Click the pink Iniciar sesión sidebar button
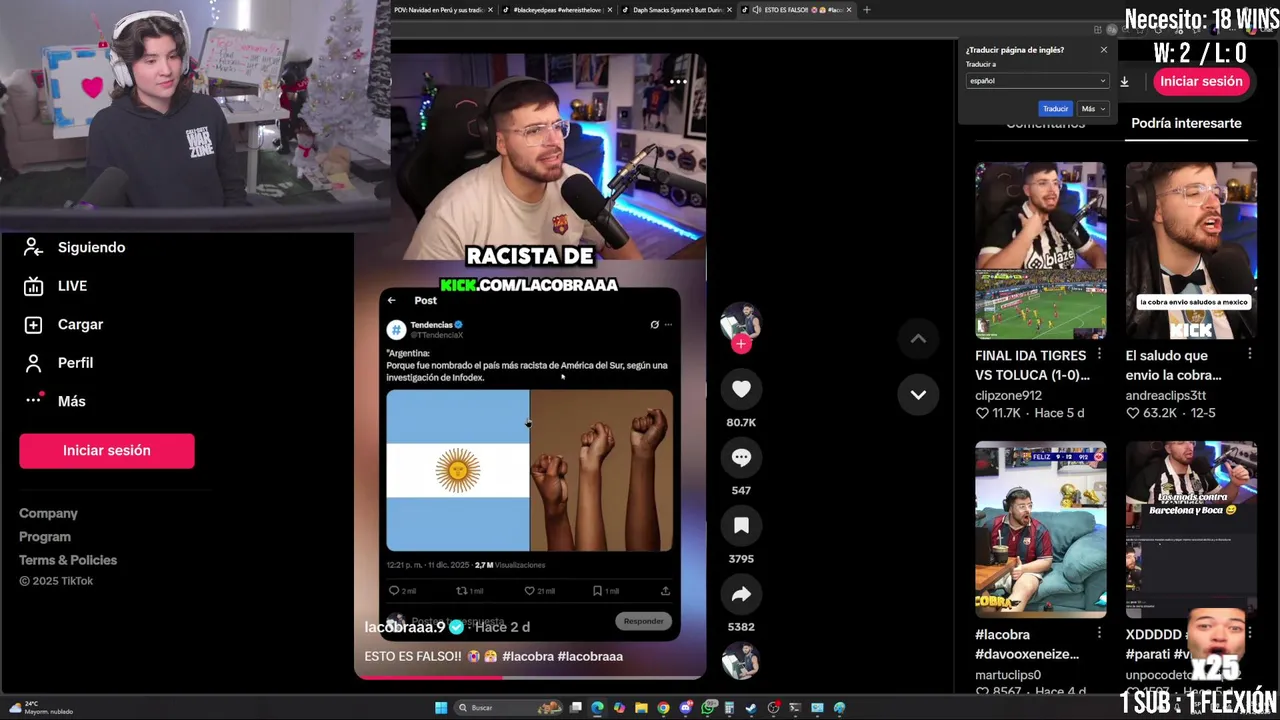Viewport: 1280px width, 720px height. pyautogui.click(x=107, y=450)
